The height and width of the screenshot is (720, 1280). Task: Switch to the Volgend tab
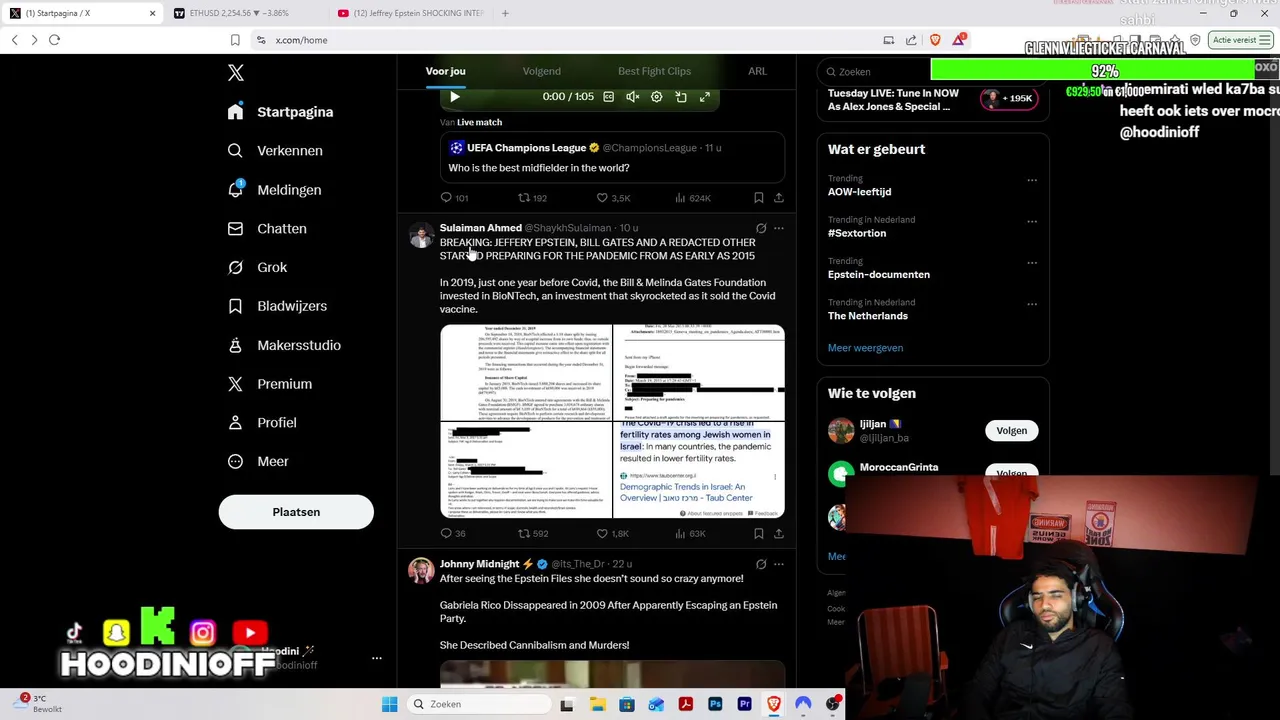[x=541, y=71]
